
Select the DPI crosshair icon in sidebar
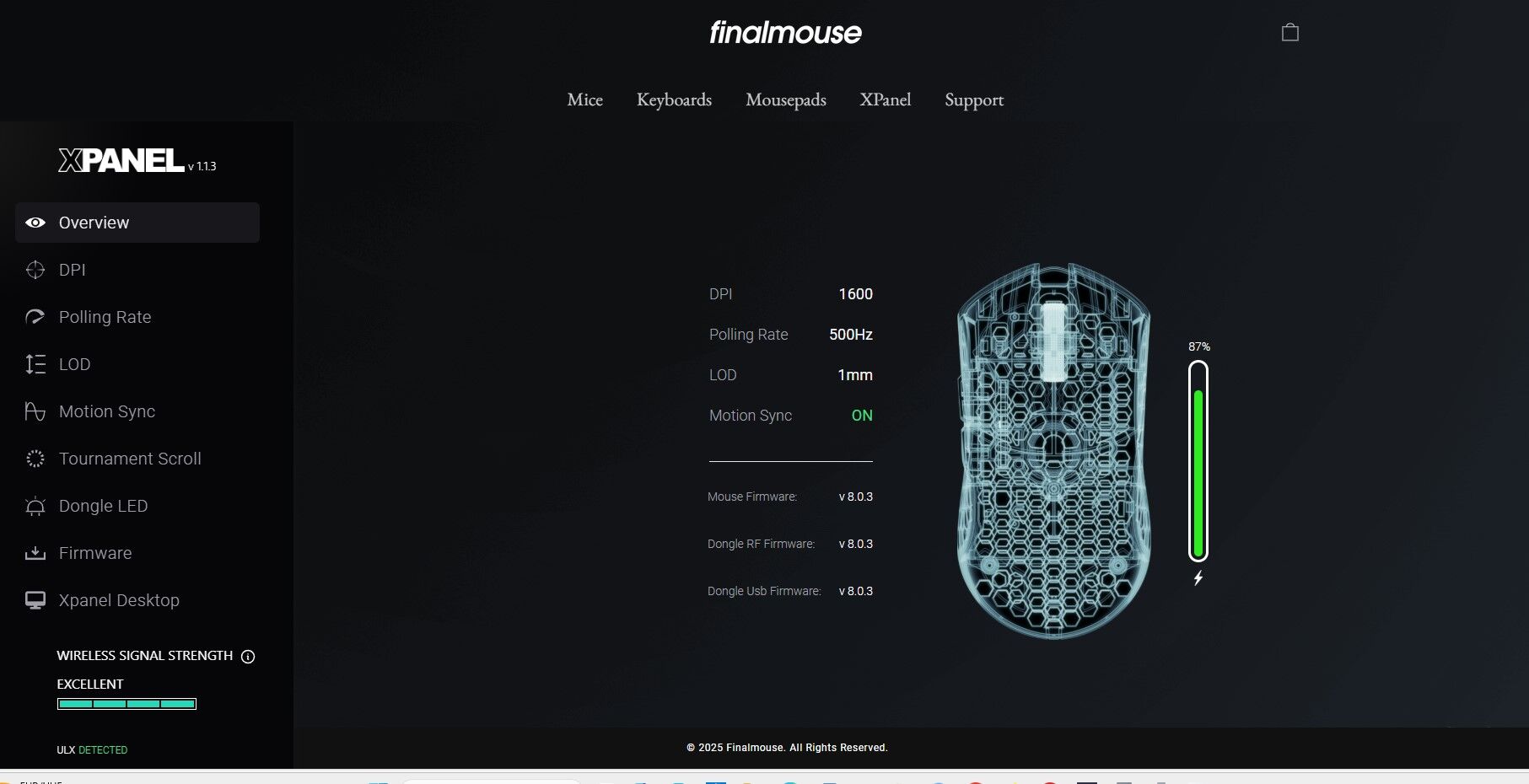35,270
